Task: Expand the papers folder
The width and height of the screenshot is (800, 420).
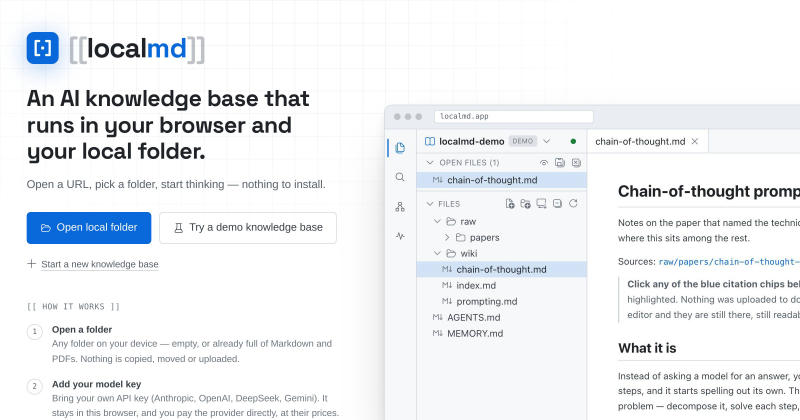Action: pos(447,237)
